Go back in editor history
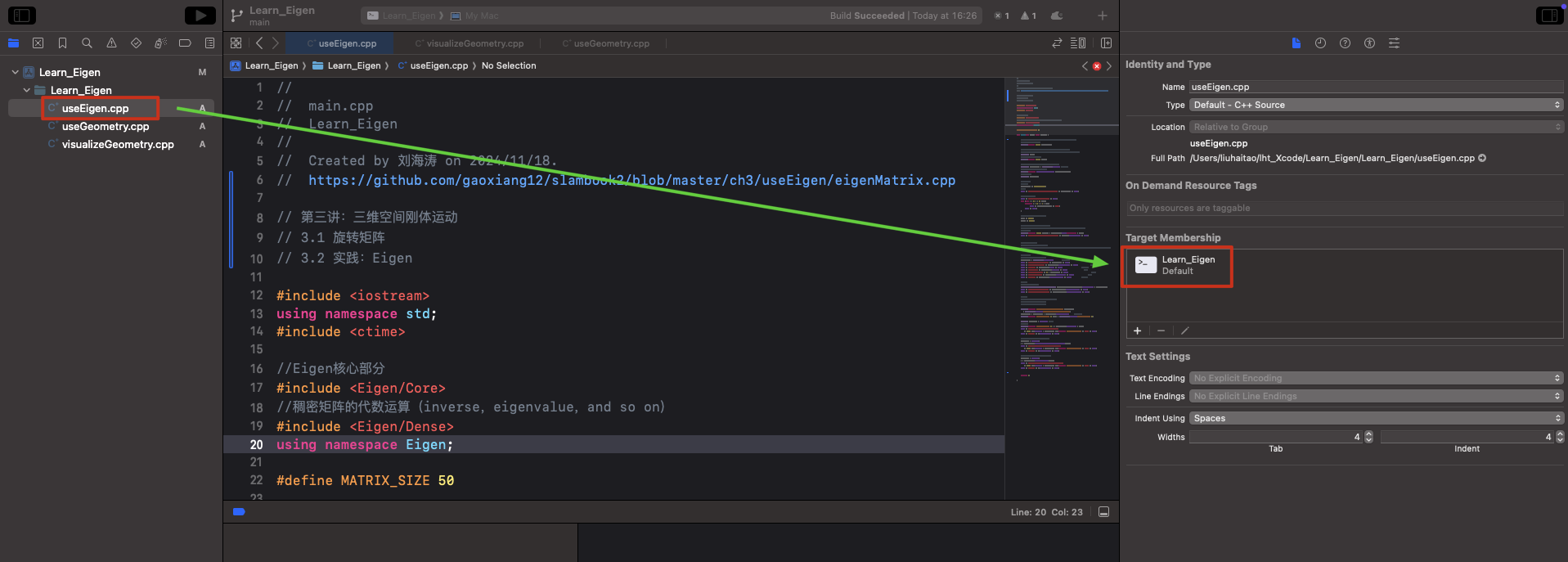The image size is (1568, 562). click(x=259, y=43)
